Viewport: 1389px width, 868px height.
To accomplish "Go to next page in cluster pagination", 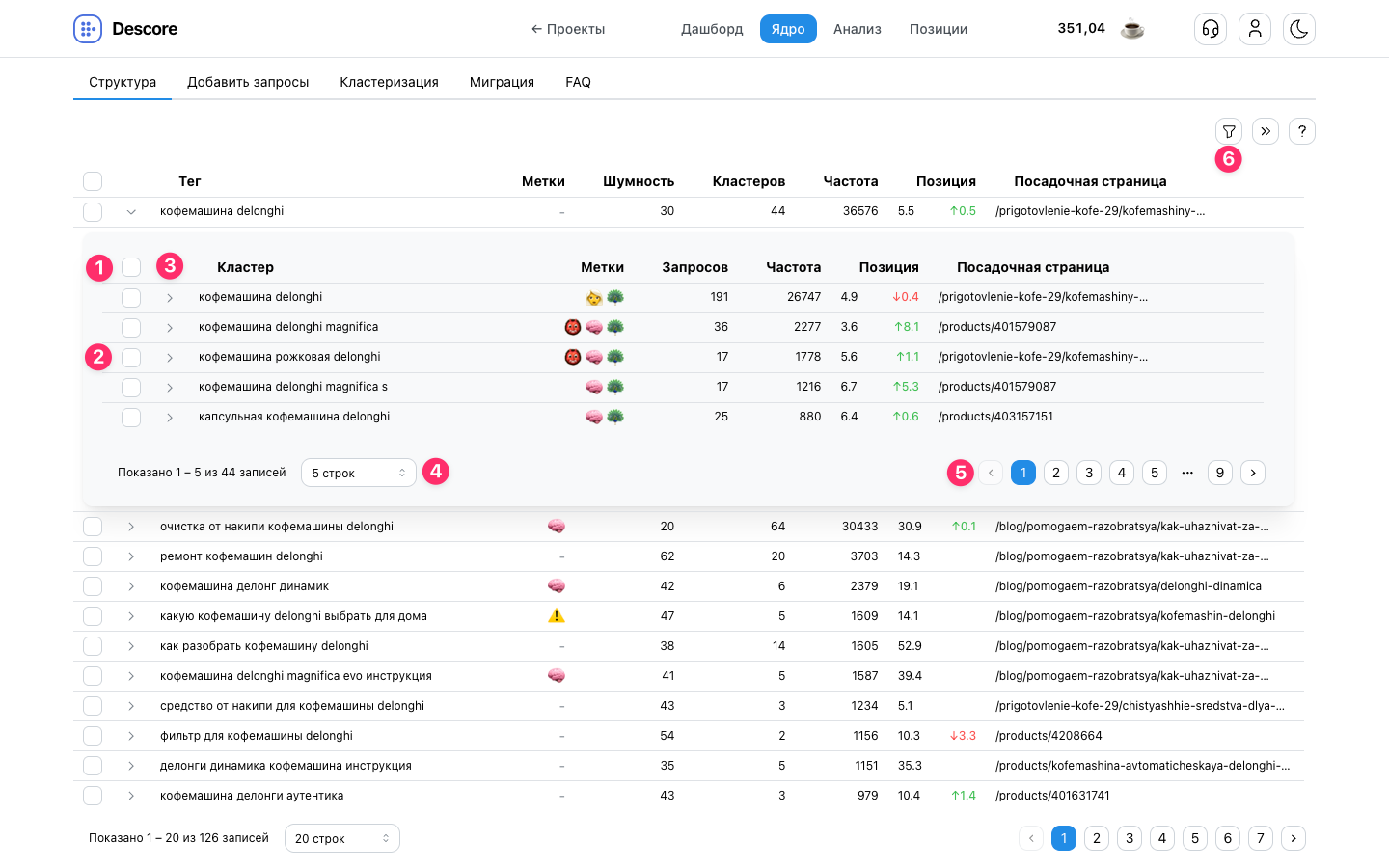I will pos(1253,473).
